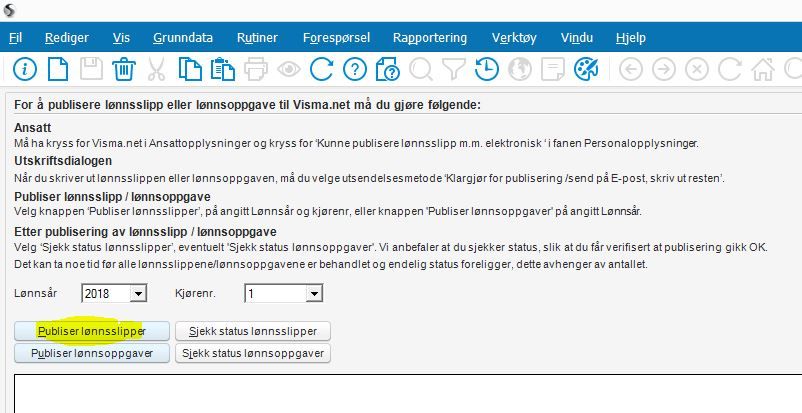Click Sjekk status lønnsslipper button
Screen dimensions: 802x413
point(253,331)
